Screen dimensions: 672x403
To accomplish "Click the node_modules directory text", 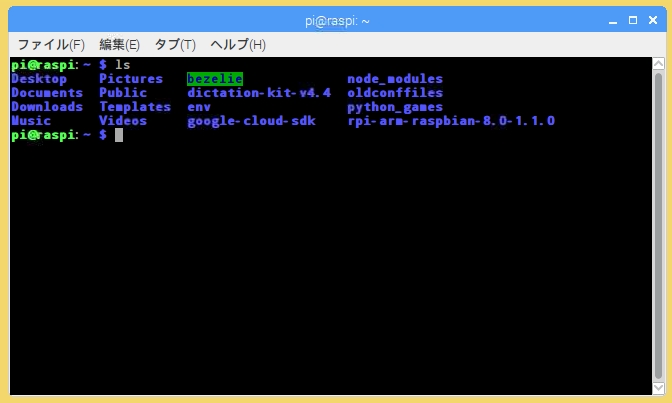I will (x=395, y=79).
